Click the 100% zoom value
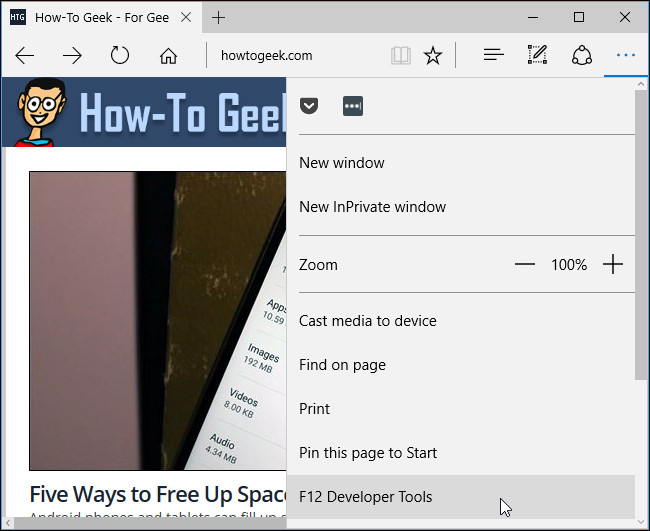This screenshot has height=531, width=650. pyautogui.click(x=569, y=264)
